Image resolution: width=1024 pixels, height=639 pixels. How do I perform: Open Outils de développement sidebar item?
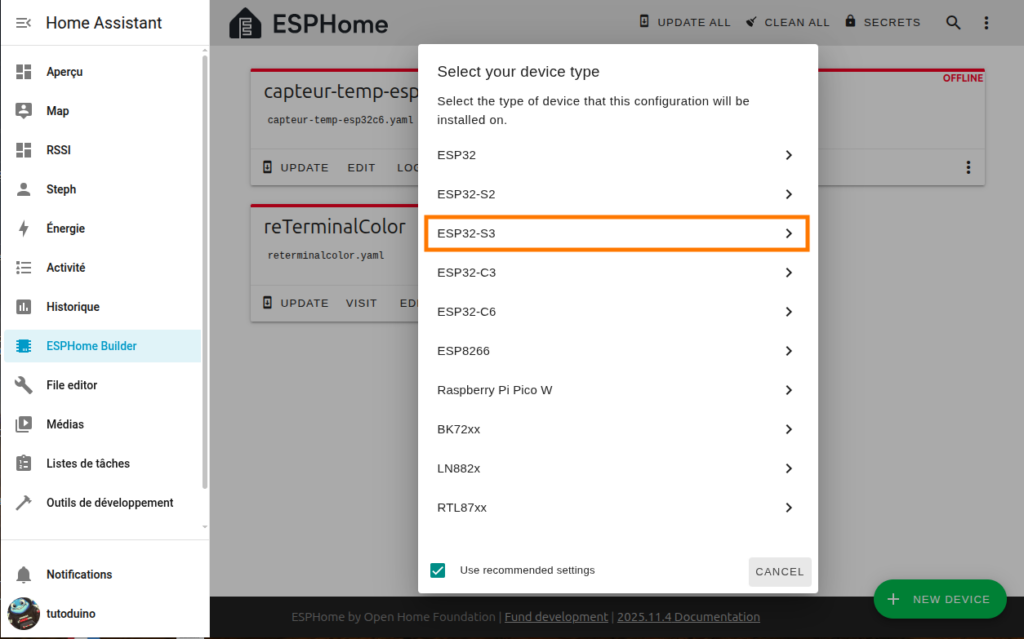pos(110,503)
